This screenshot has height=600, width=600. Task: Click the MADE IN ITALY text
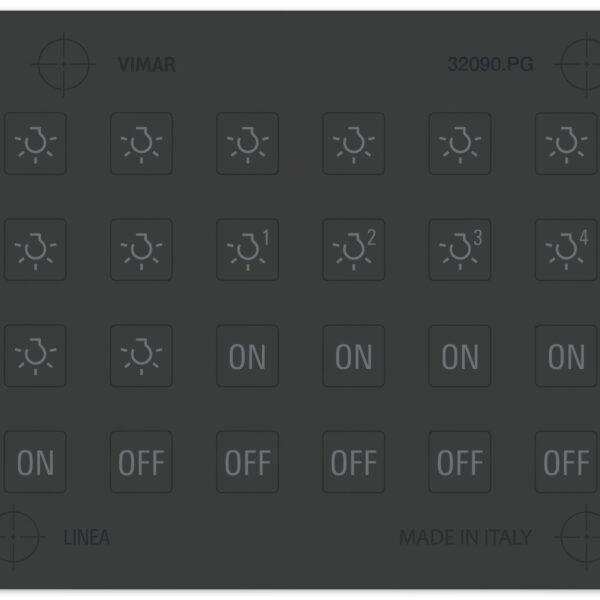[465, 537]
